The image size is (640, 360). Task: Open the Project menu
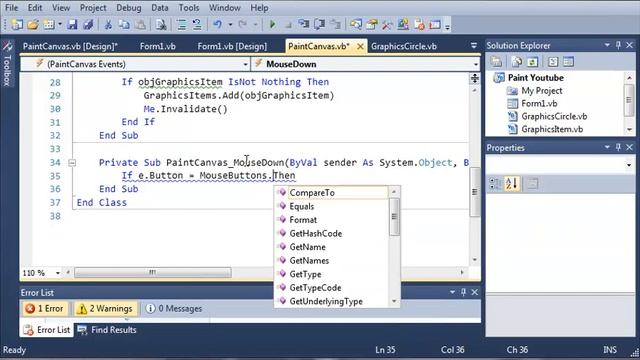pos(93,8)
